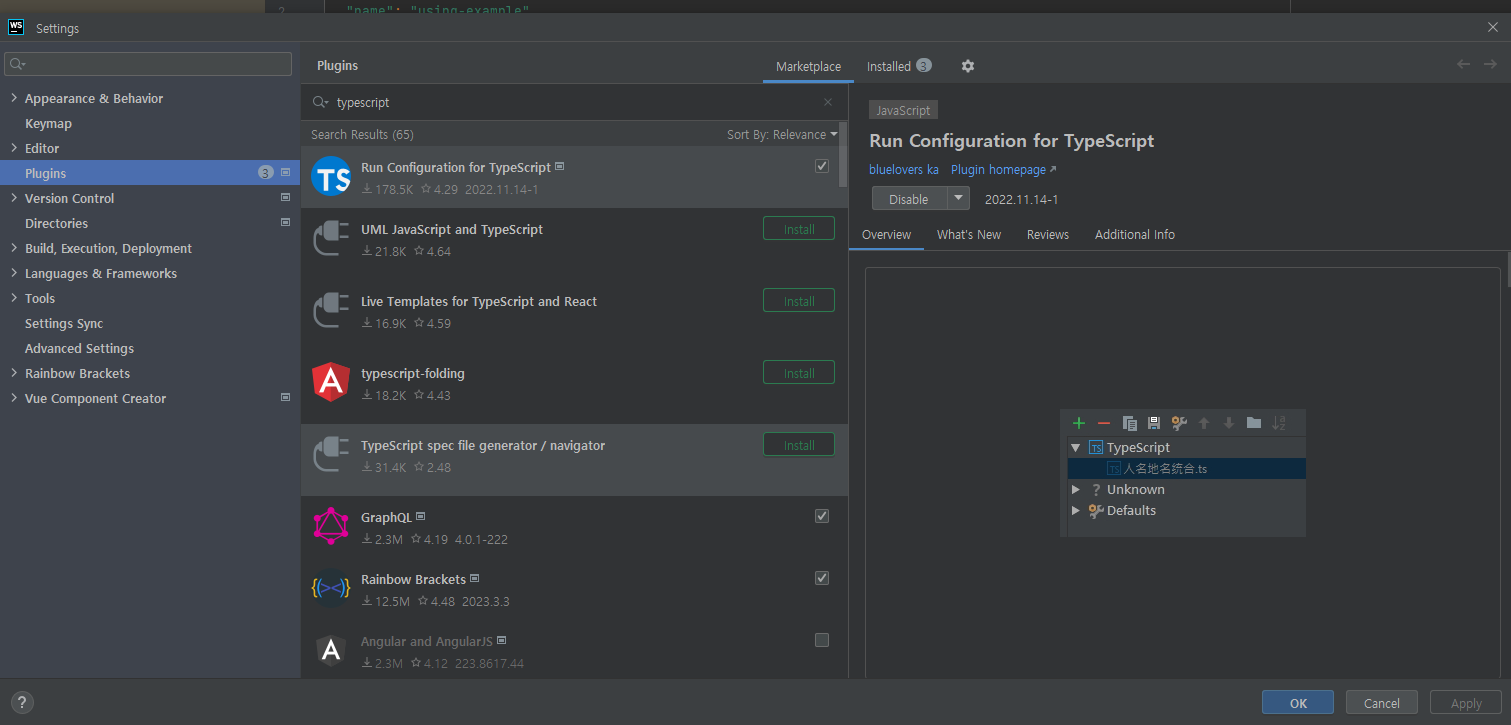Enable the Angular and AngularJS checkbox
Image resolution: width=1511 pixels, height=725 pixels.
pos(822,640)
